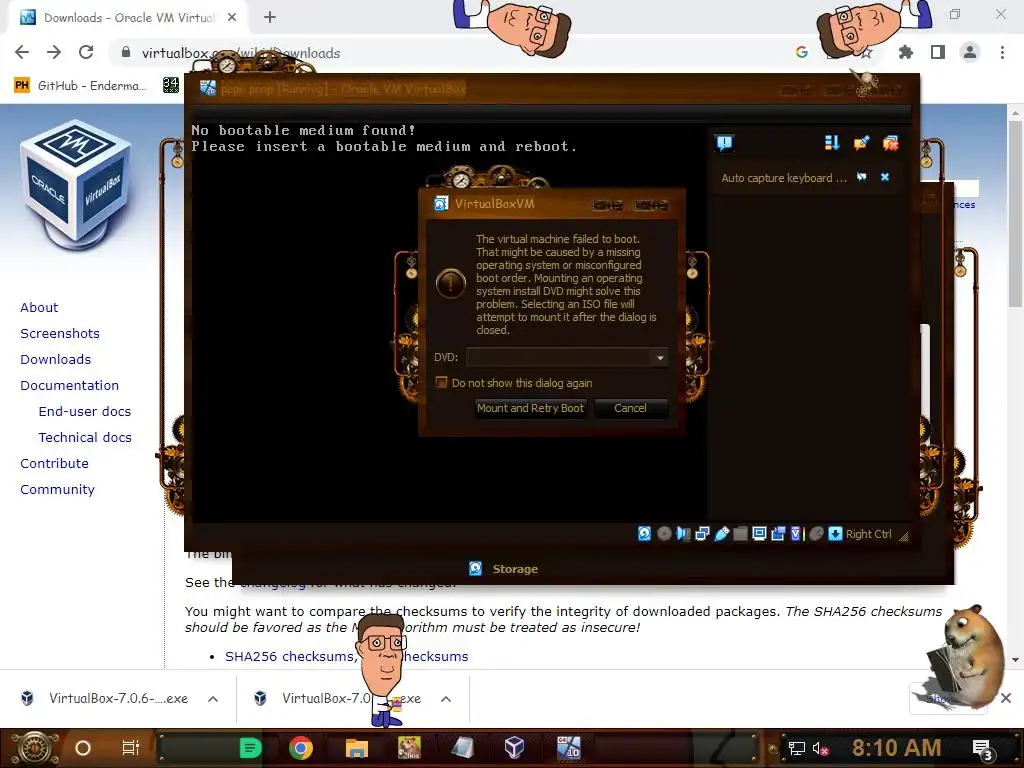Reload the VirtualBox downloads page
This screenshot has height=768, width=1024.
coord(86,52)
